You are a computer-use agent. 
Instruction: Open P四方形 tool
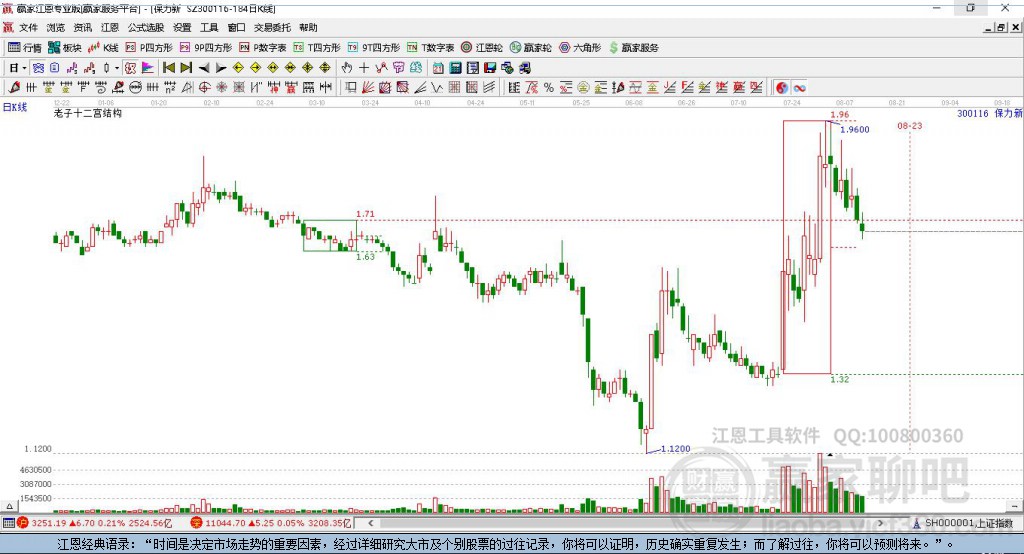pyautogui.click(x=149, y=48)
